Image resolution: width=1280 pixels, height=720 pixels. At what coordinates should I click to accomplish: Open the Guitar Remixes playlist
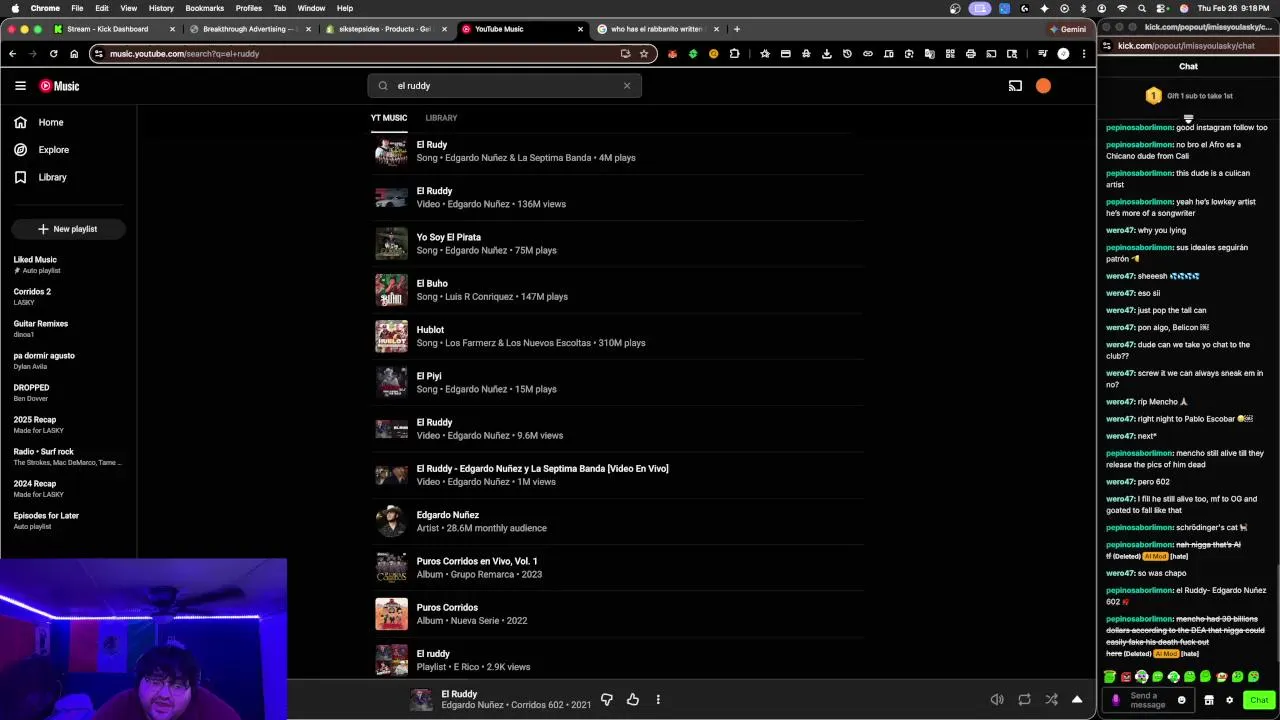[x=68, y=328]
